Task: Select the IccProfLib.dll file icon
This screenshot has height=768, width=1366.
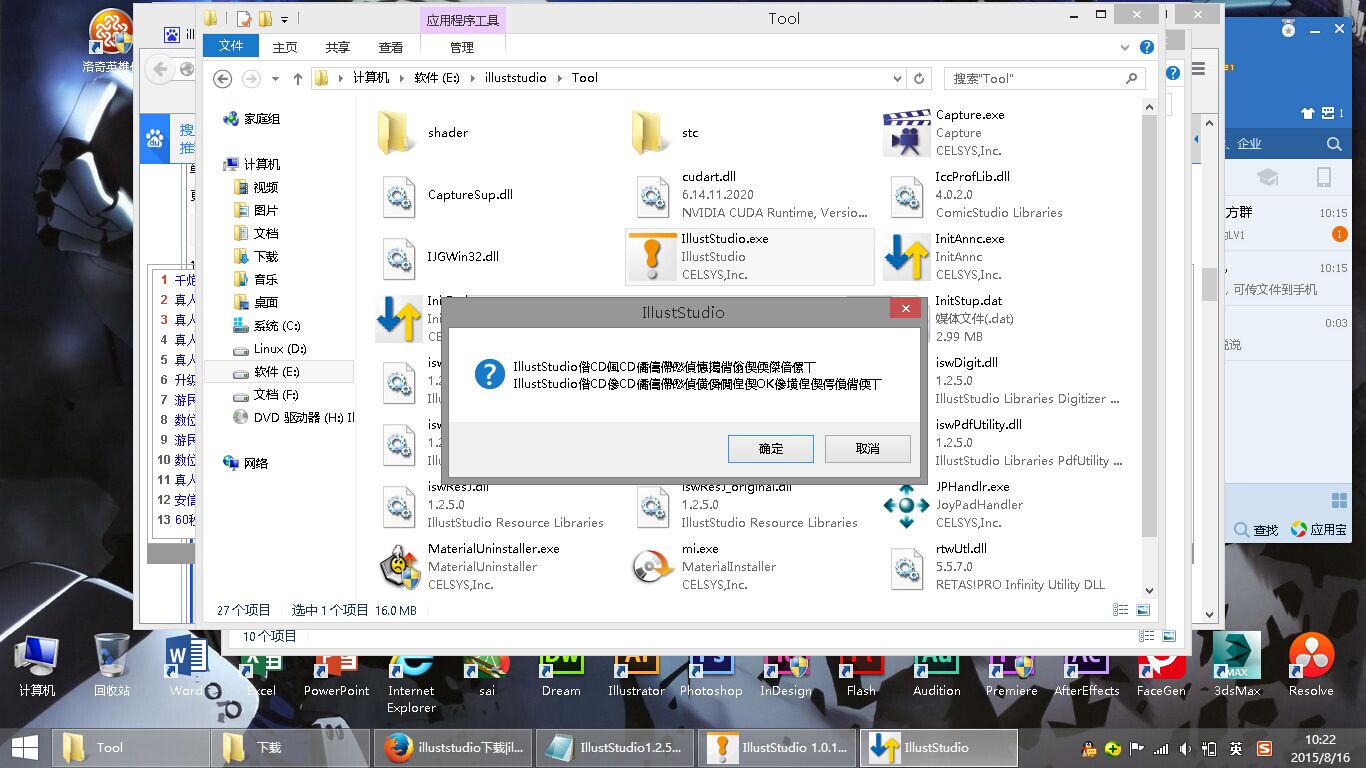Action: pos(907,195)
